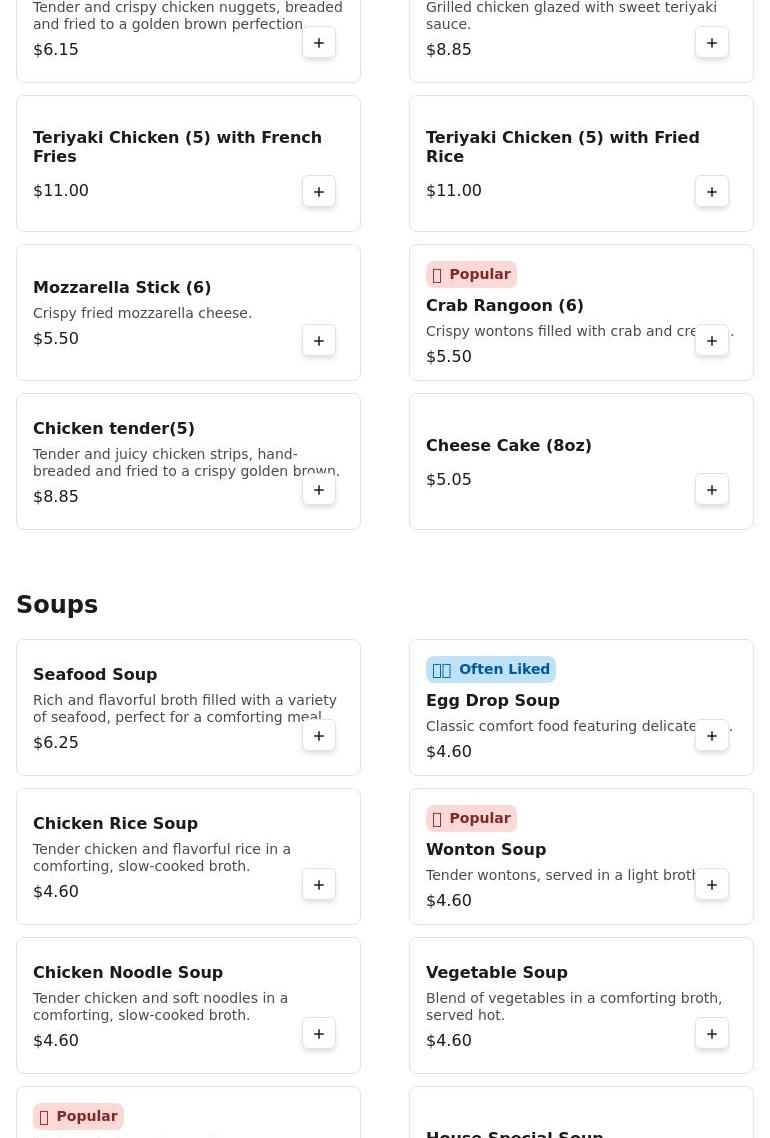This screenshot has width=770, height=1138.
Task: Click the Often Liked badge
Action: [491, 669]
